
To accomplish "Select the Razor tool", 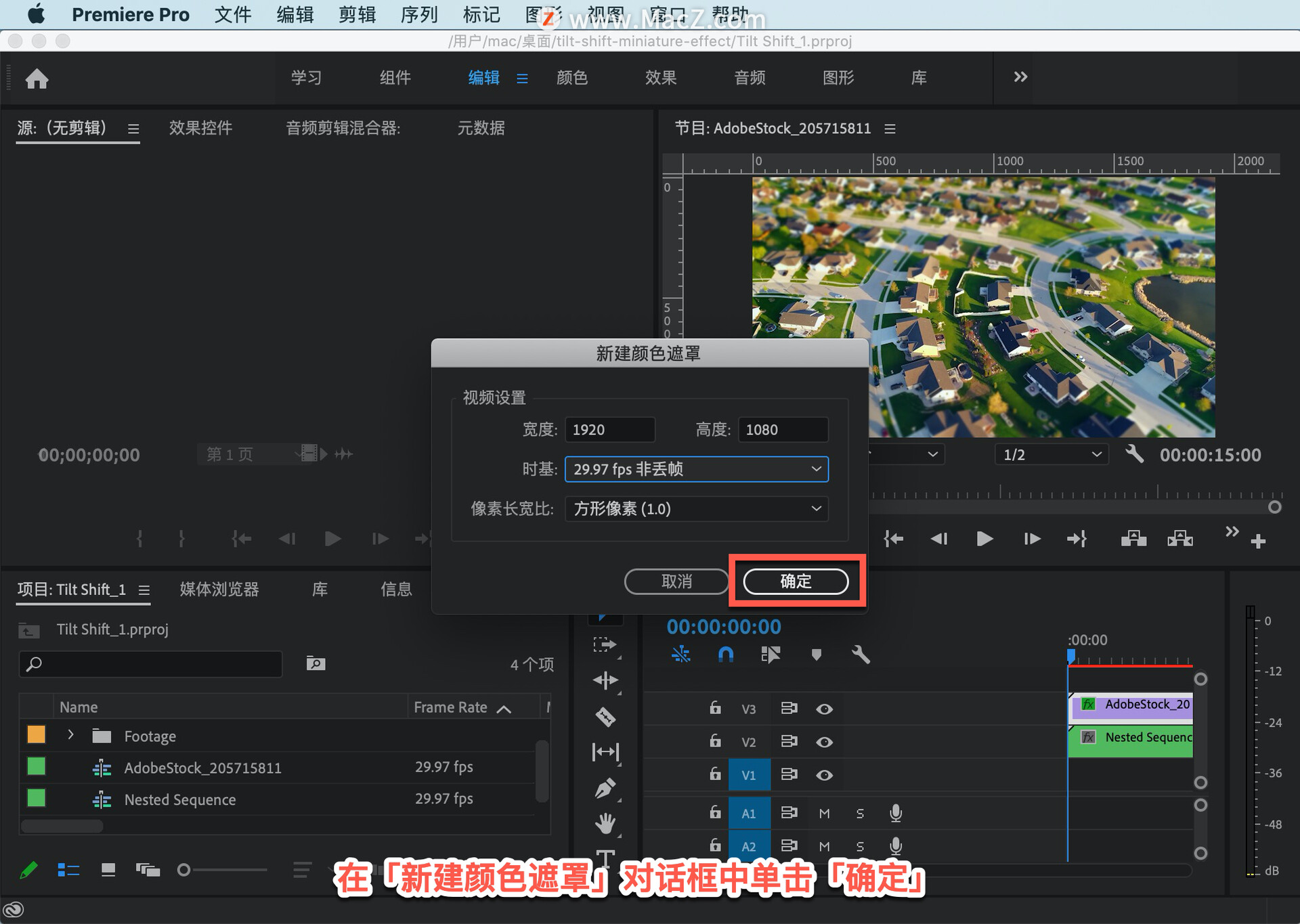I will (605, 716).
